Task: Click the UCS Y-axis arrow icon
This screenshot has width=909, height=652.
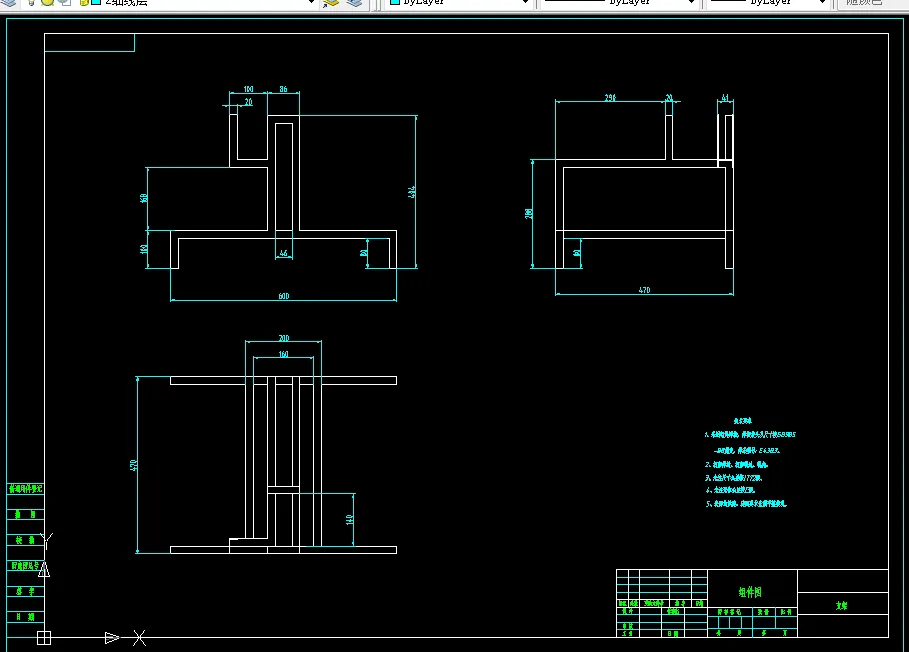Action: click(x=44, y=569)
